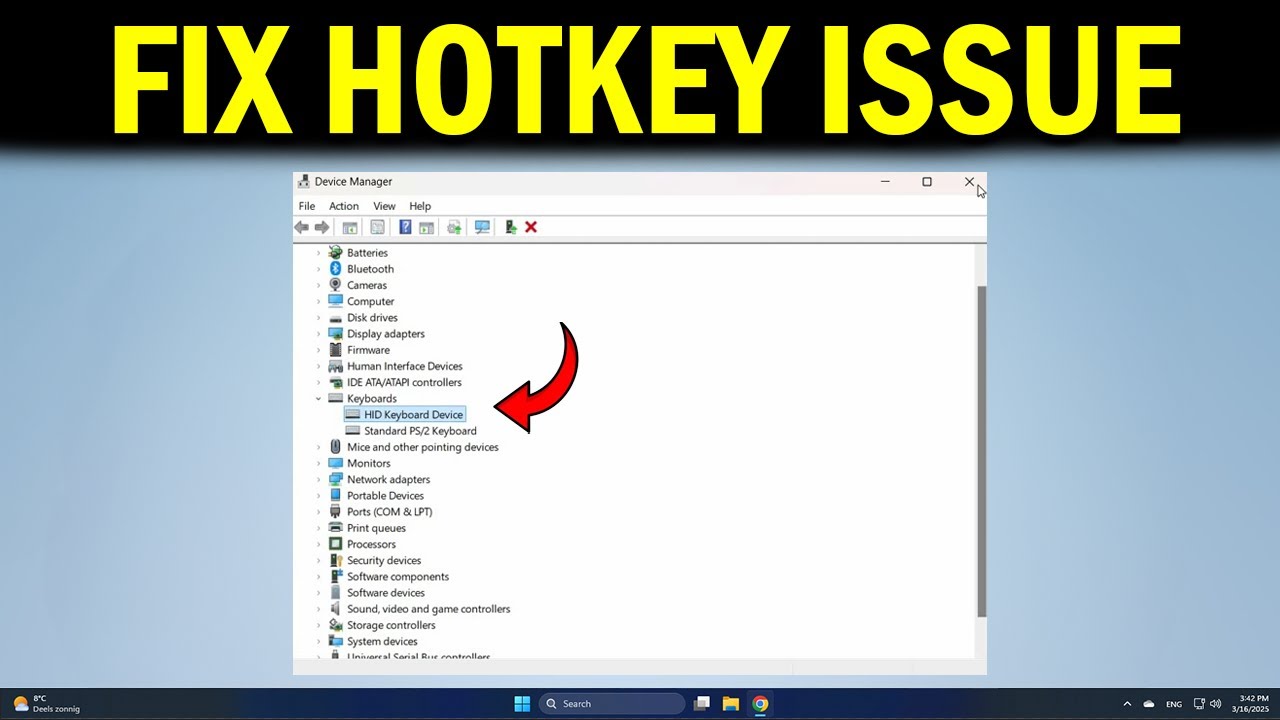The height and width of the screenshot is (720, 1280).
Task: Click the Back arrow in the toolbar
Action: pyautogui.click(x=301, y=227)
